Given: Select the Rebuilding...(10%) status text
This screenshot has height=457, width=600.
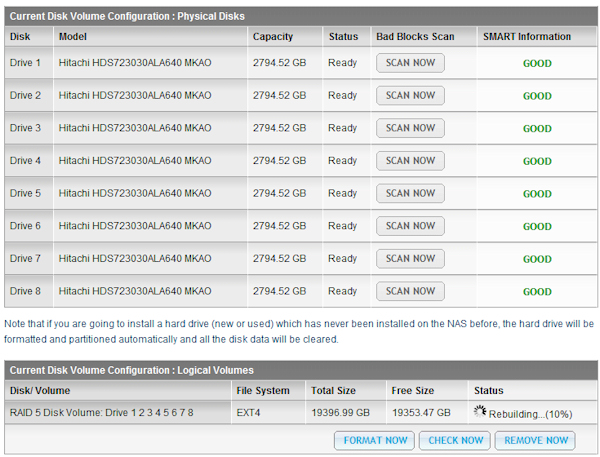Looking at the screenshot, I should tap(530, 414).
